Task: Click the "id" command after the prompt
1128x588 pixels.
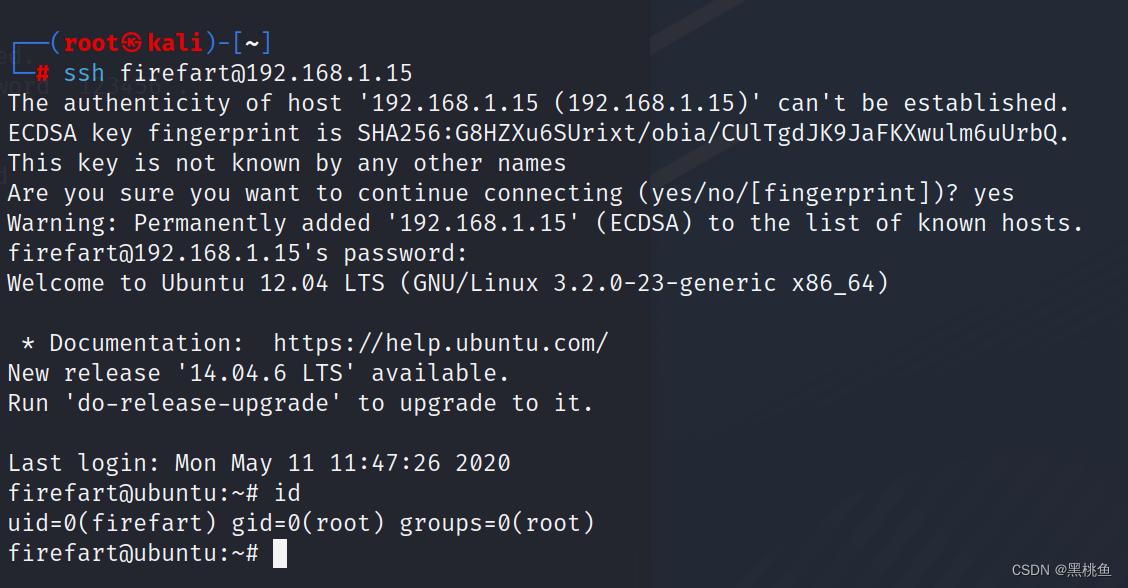Action: 287,493
